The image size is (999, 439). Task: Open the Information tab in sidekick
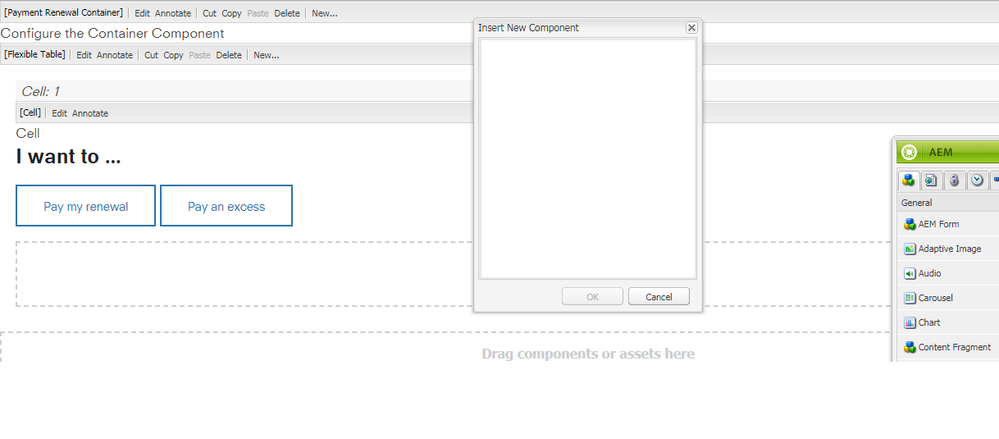(x=955, y=180)
